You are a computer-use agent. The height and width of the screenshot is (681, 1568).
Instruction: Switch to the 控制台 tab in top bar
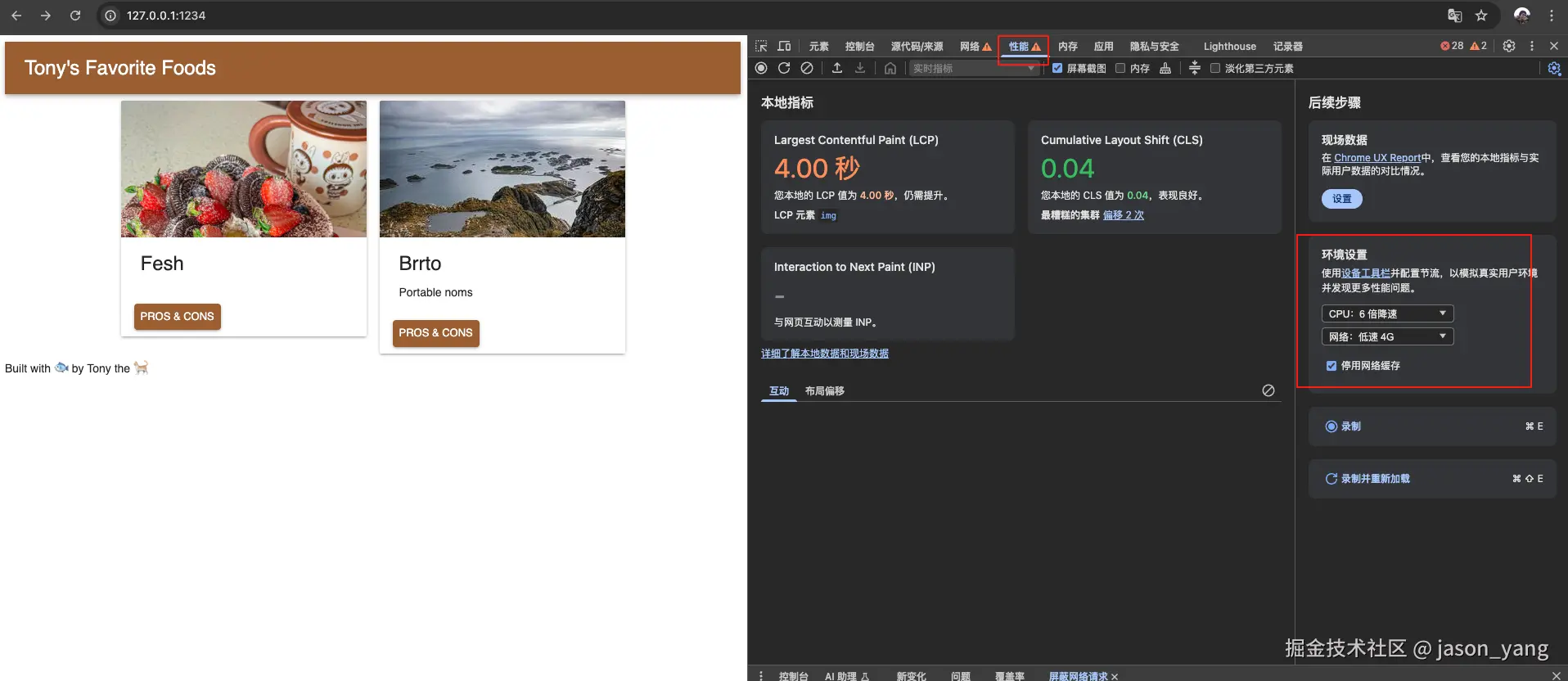coord(860,47)
